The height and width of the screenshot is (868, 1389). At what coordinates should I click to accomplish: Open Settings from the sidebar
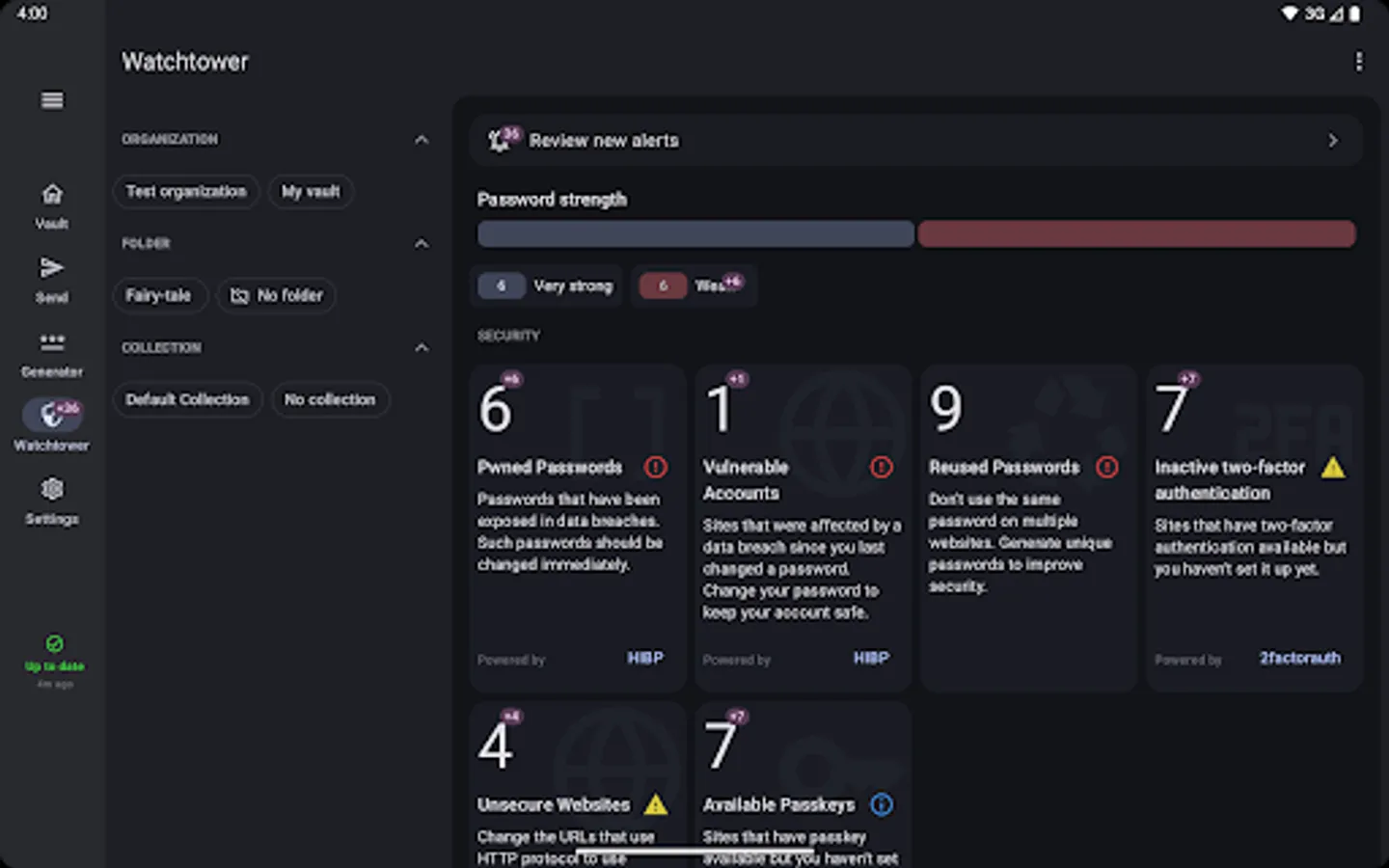(x=51, y=499)
